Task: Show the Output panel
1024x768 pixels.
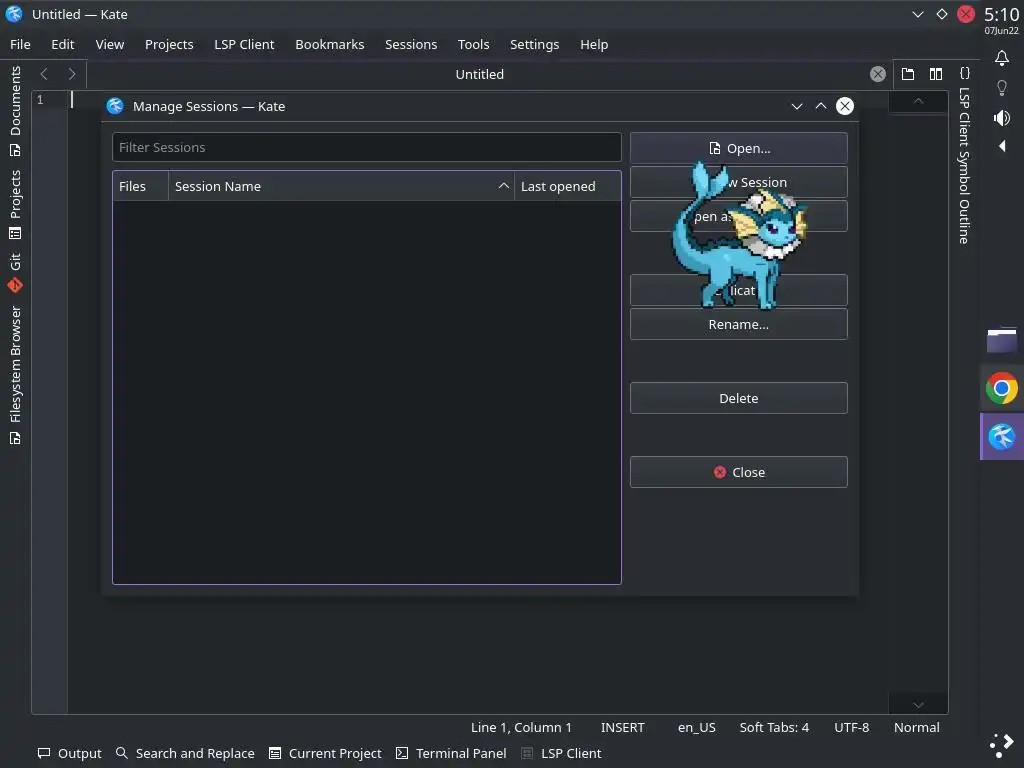Action: [x=70, y=753]
